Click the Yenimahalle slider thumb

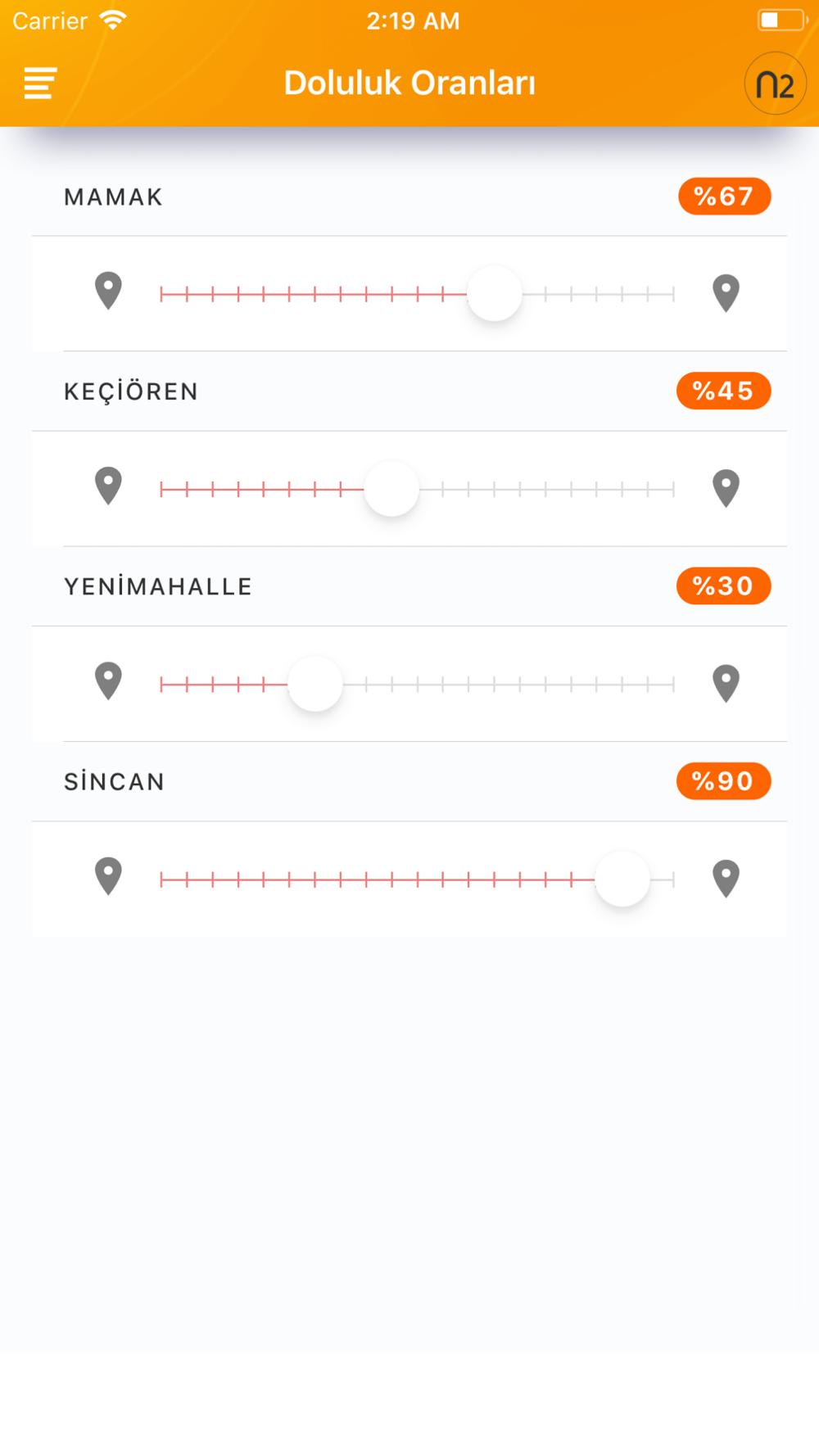click(x=315, y=684)
